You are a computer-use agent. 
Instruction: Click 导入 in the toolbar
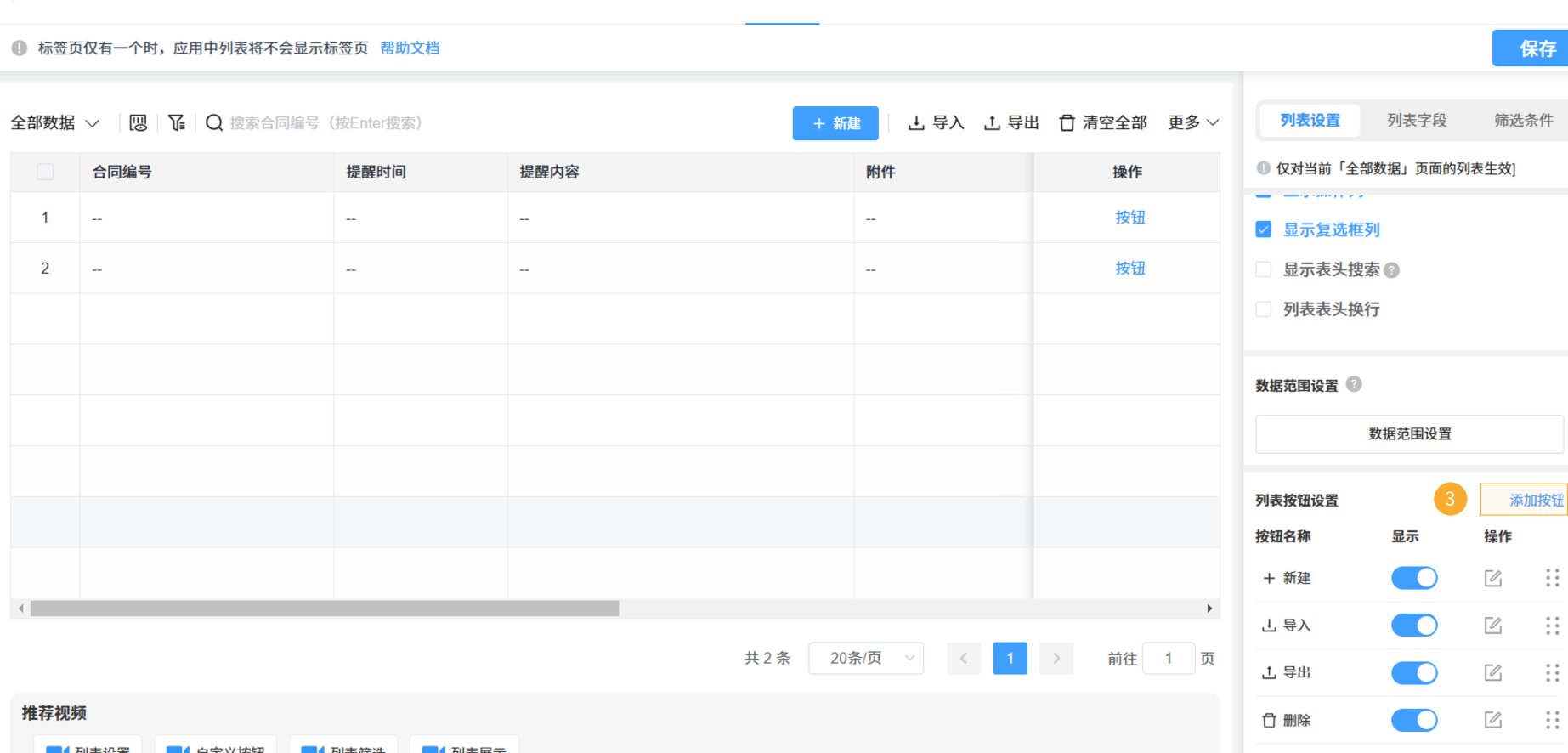click(936, 123)
